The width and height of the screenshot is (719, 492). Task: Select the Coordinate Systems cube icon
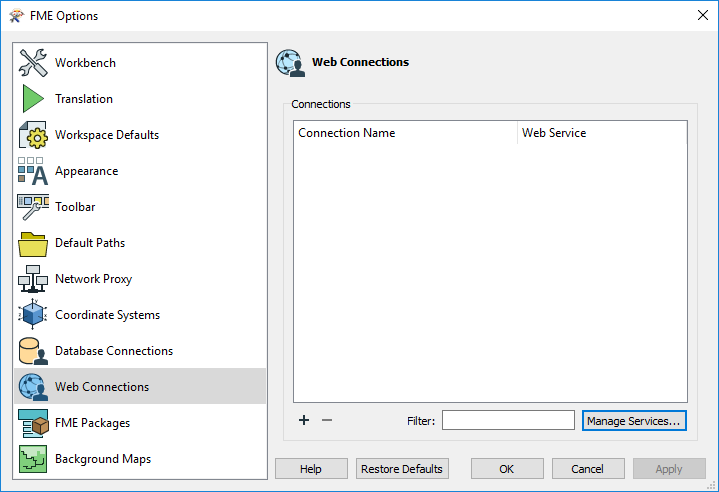[x=33, y=315]
